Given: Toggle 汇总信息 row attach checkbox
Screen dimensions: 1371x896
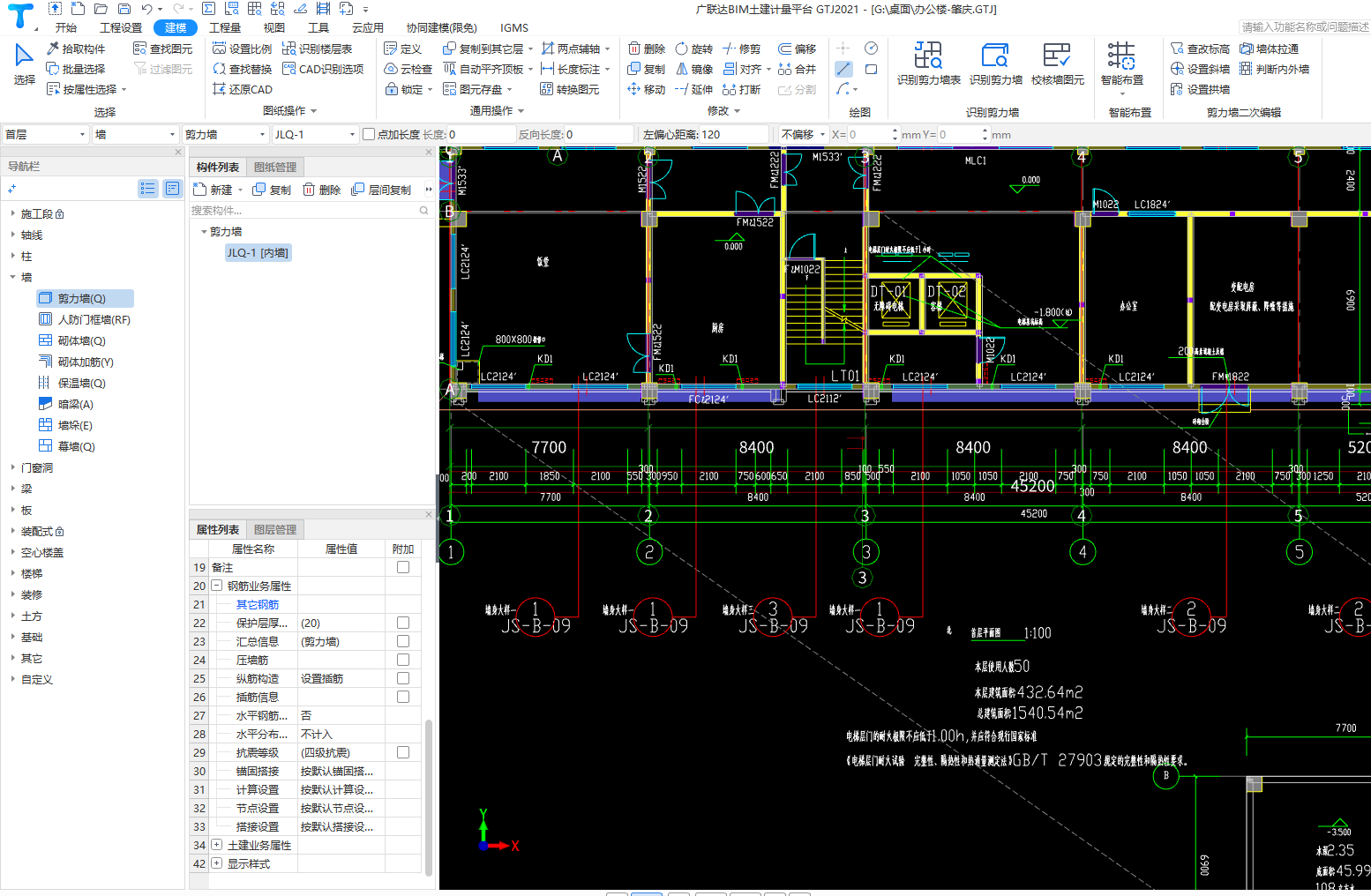Looking at the screenshot, I should tap(403, 641).
